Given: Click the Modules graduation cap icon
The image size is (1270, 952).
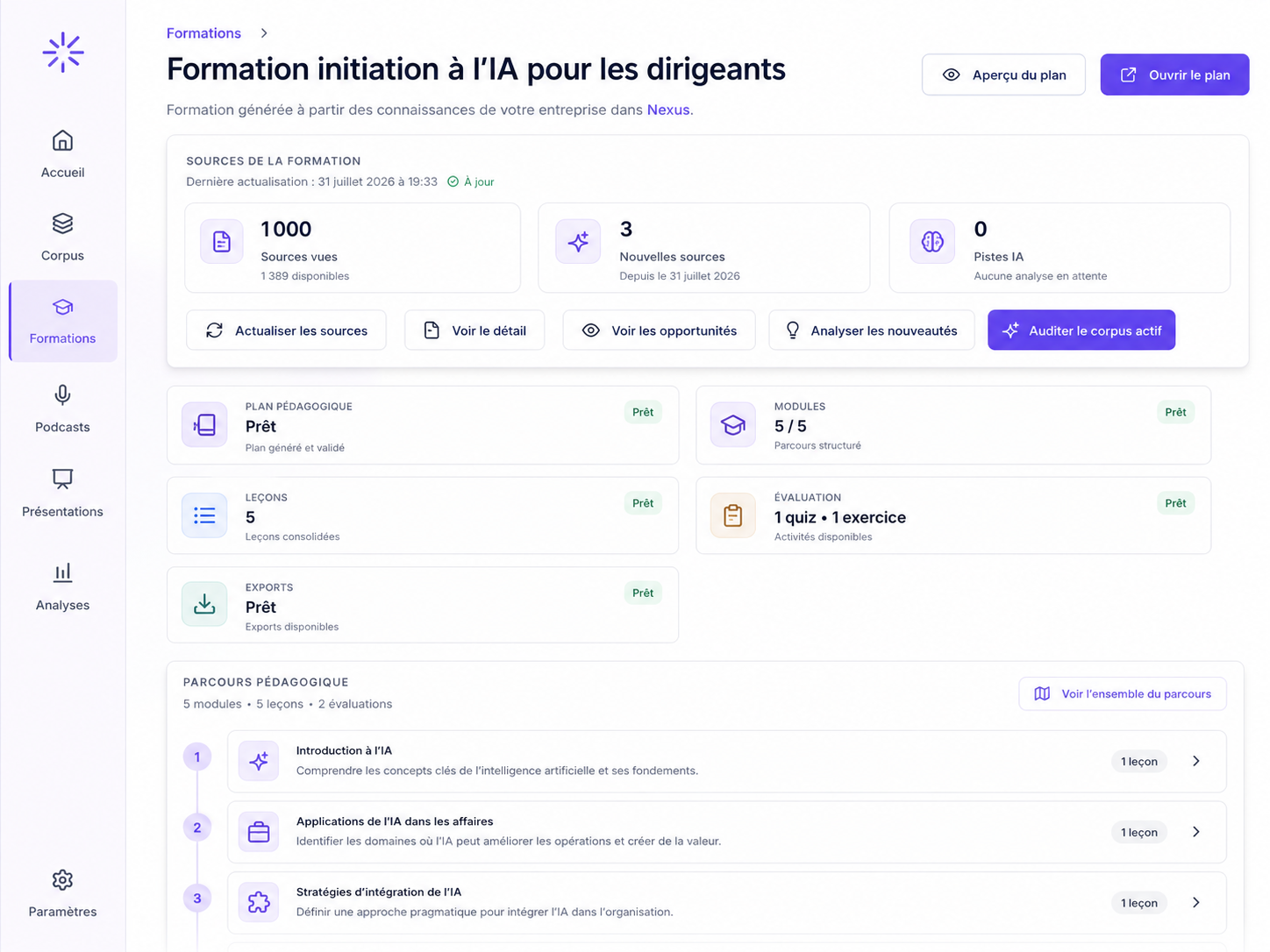Looking at the screenshot, I should [x=733, y=424].
